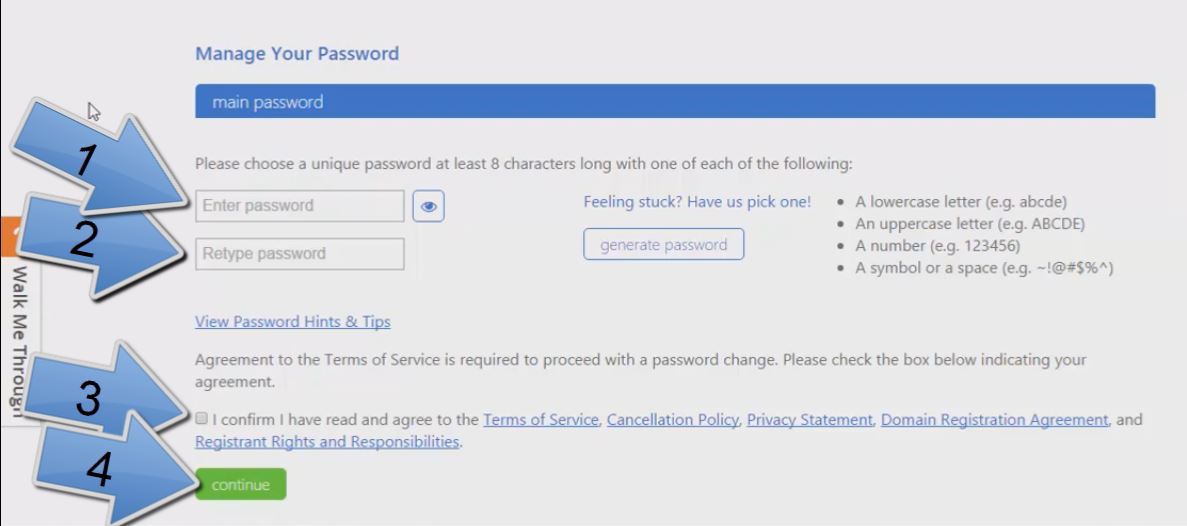Check the Terms of Service agreement checkbox
Screen dimensions: 1187x526
pyautogui.click(x=201, y=419)
